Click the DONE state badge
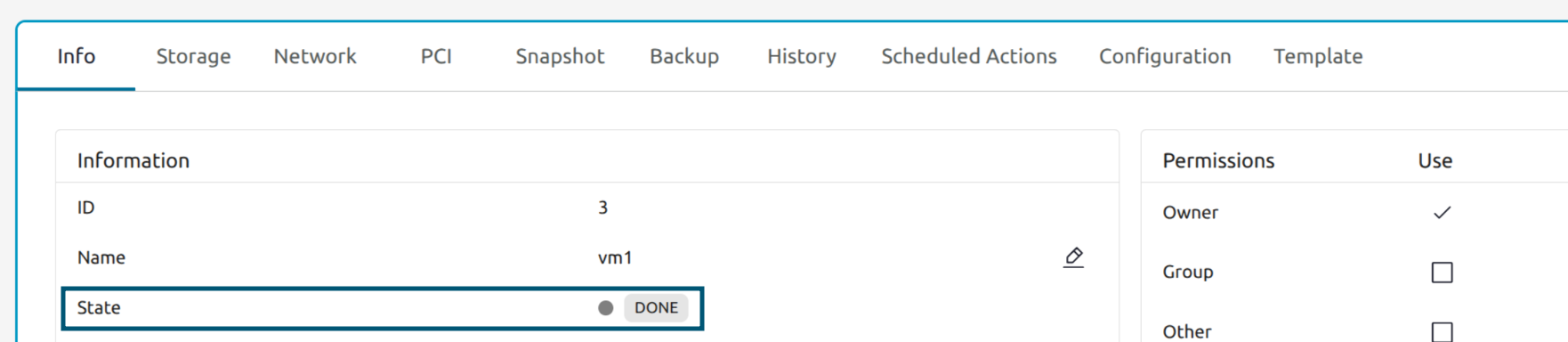The height and width of the screenshot is (342, 1568). 656,308
